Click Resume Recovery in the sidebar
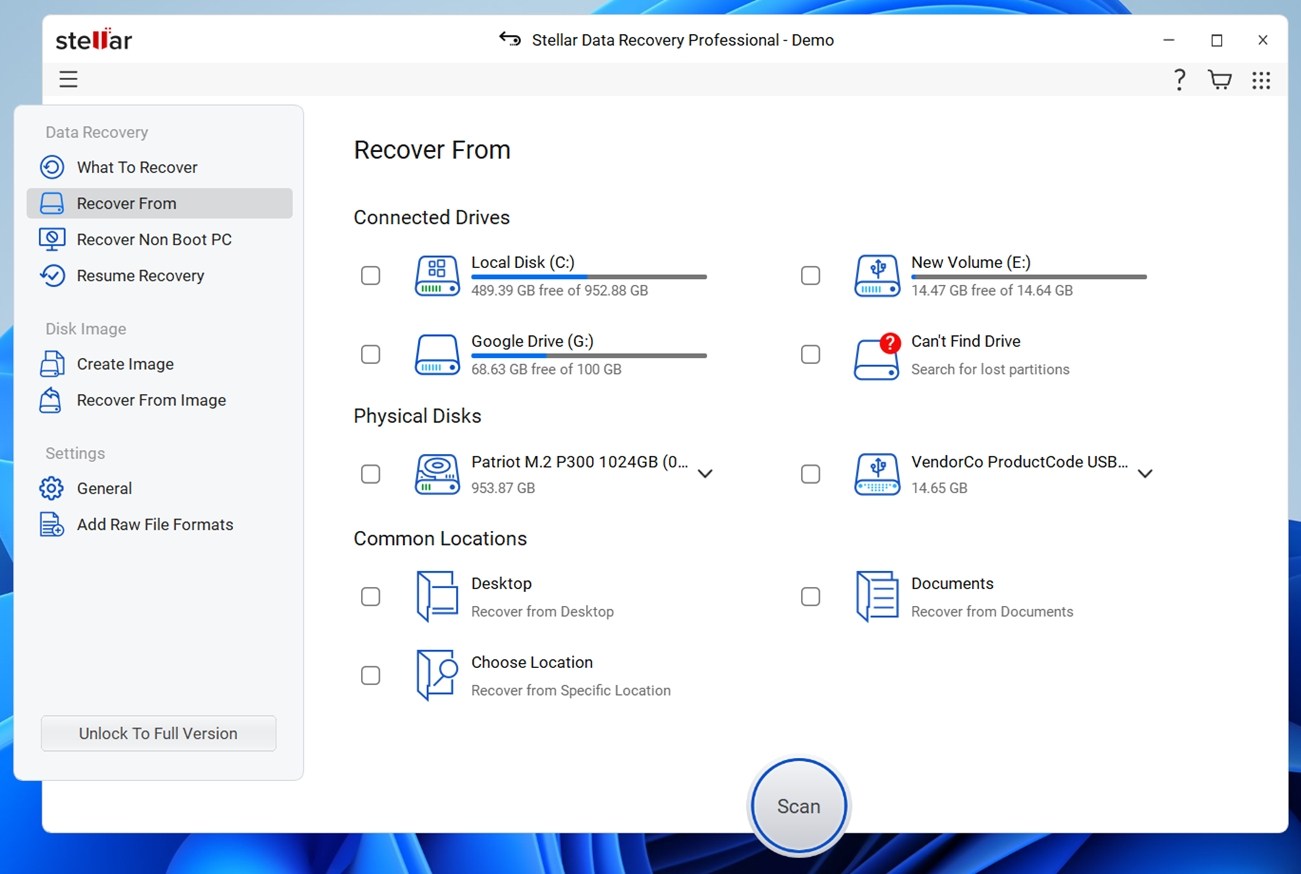The image size is (1301, 874). point(140,275)
